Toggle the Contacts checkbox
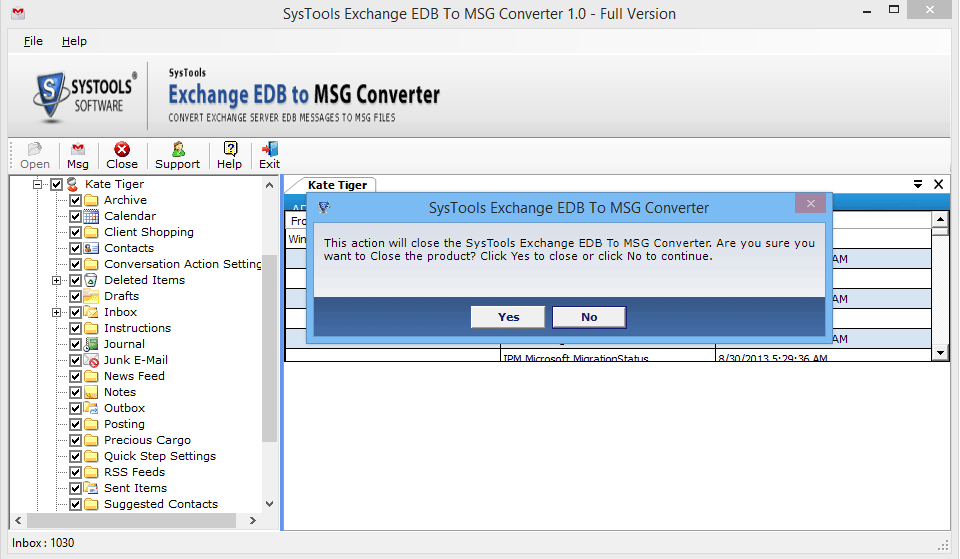The image size is (960, 559). 75,248
